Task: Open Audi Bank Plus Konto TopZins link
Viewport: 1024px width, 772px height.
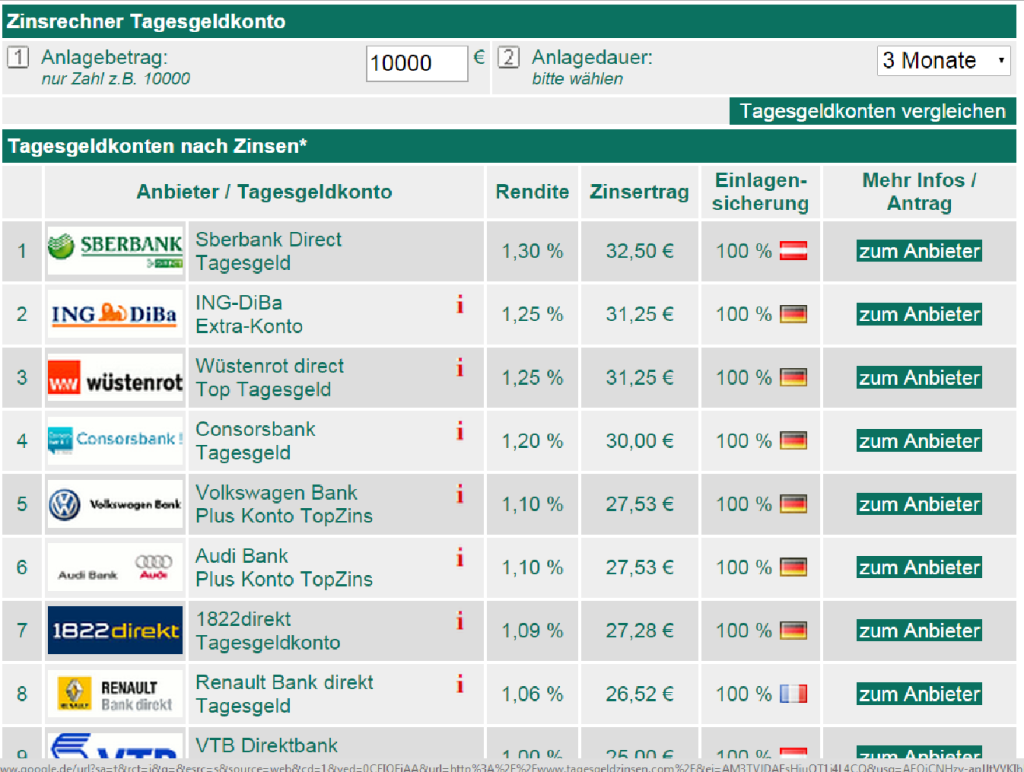Action: point(284,568)
